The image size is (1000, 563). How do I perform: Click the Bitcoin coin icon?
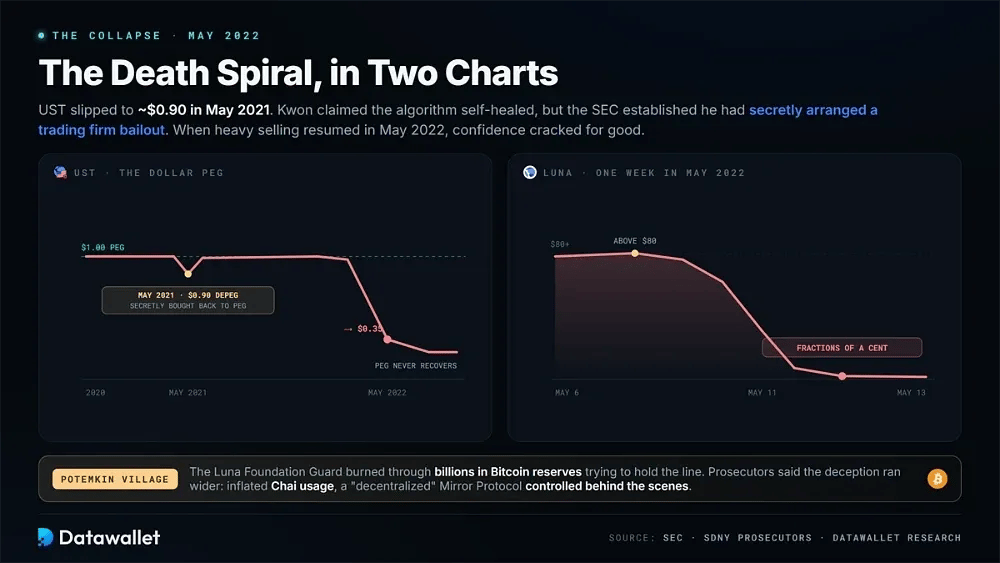(x=937, y=479)
